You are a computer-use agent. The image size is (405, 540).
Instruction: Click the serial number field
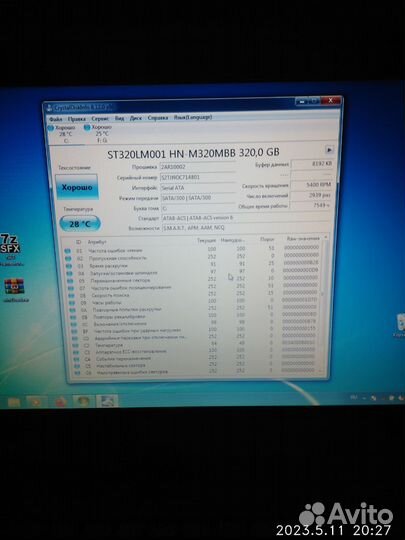click(x=198, y=177)
